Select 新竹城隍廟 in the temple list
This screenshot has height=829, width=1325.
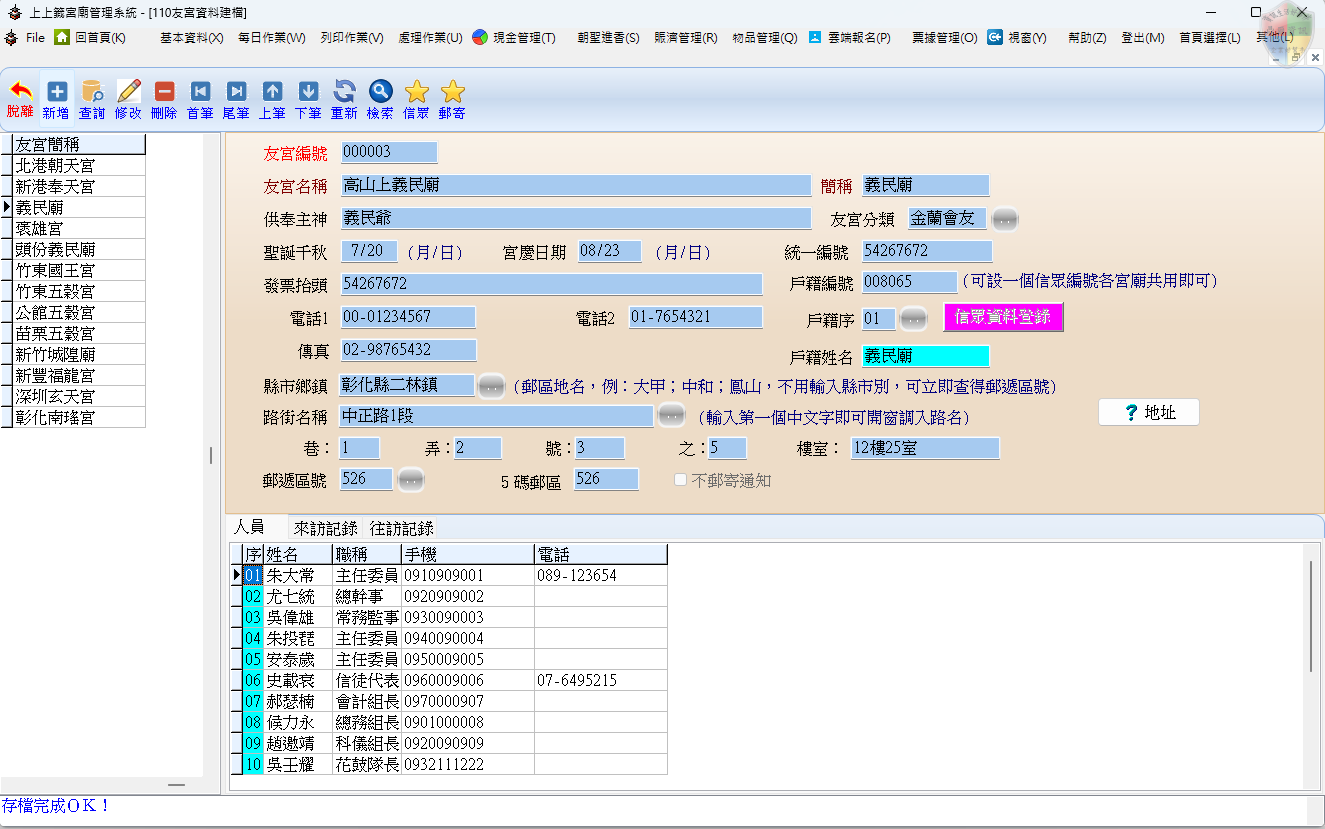pyautogui.click(x=56, y=354)
